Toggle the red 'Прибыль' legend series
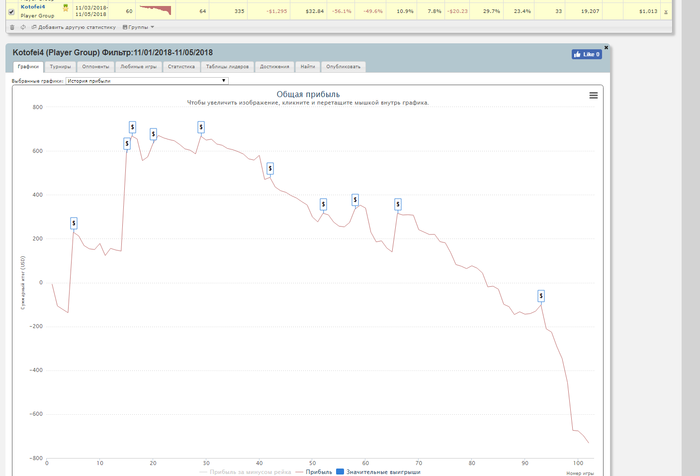The image size is (700, 476). (314, 472)
